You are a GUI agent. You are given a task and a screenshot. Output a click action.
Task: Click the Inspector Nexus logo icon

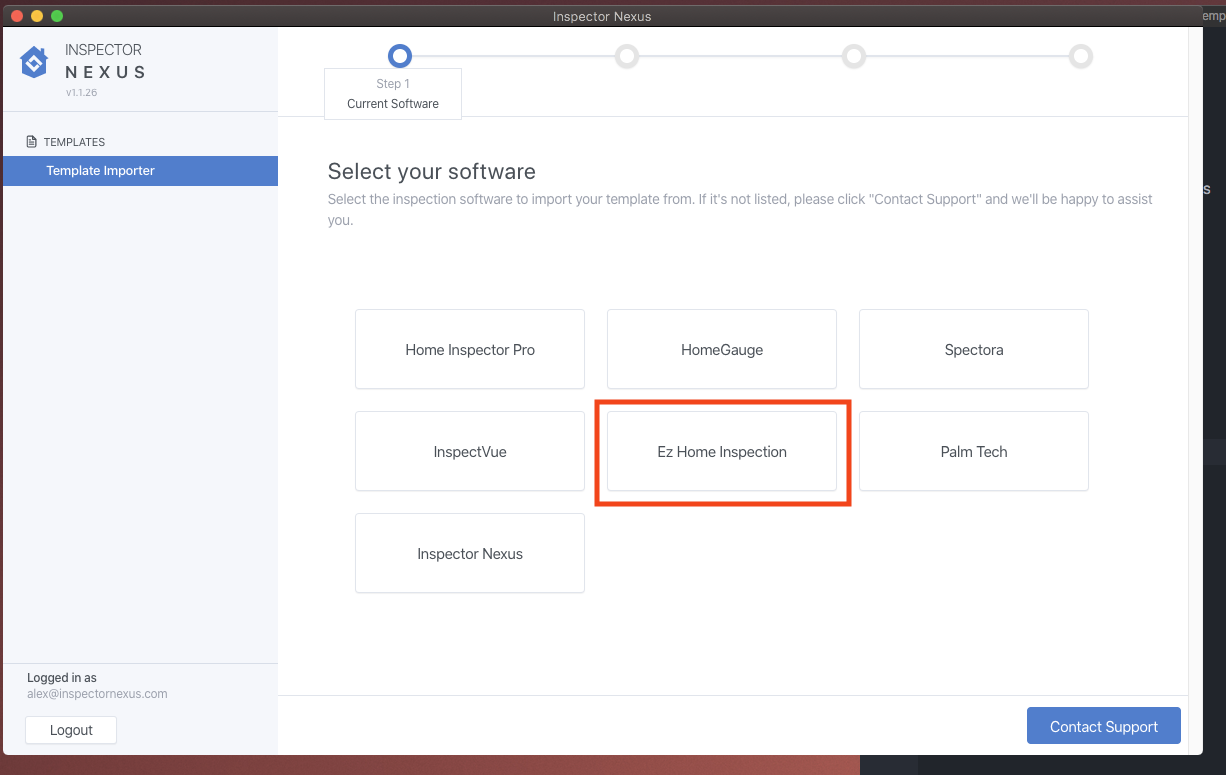pyautogui.click(x=34, y=62)
